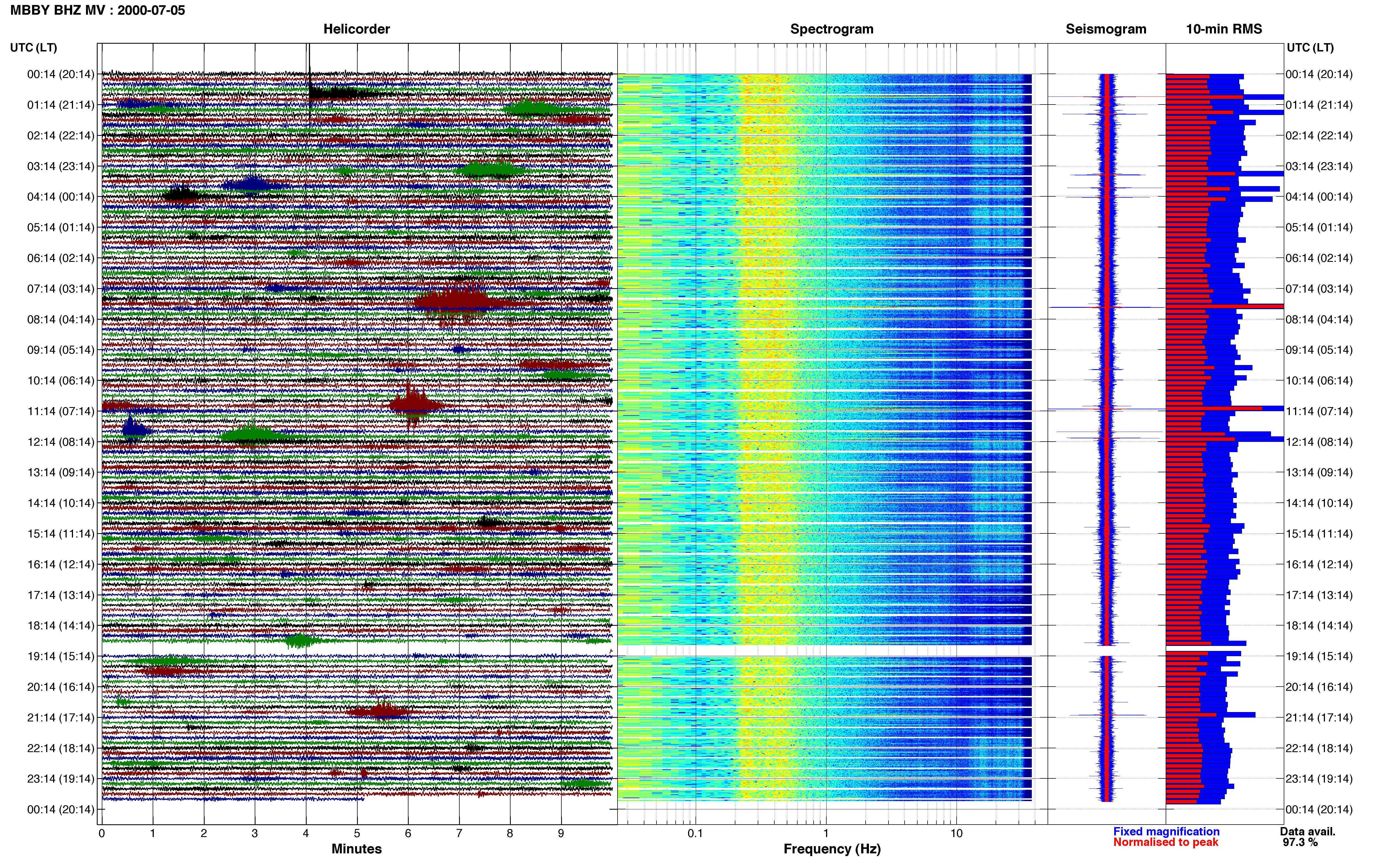
Task: Click left time label 16:14 (12:14)
Action: pyautogui.click(x=60, y=564)
